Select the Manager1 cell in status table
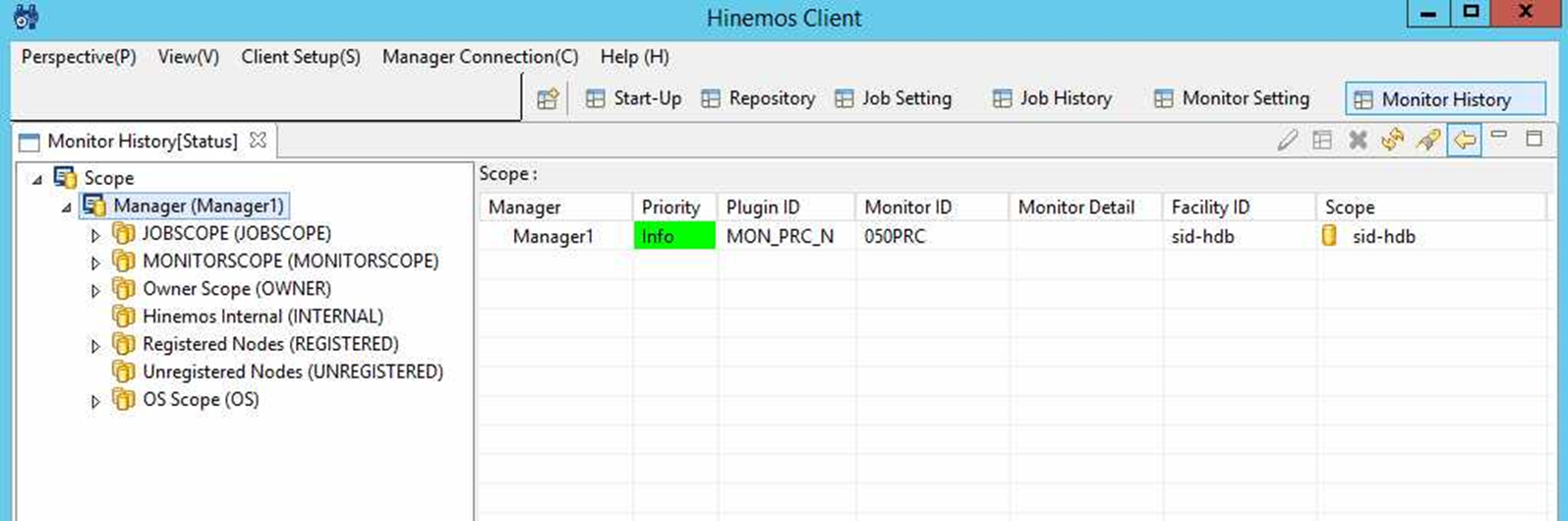This screenshot has height=521, width=1568. [555, 236]
